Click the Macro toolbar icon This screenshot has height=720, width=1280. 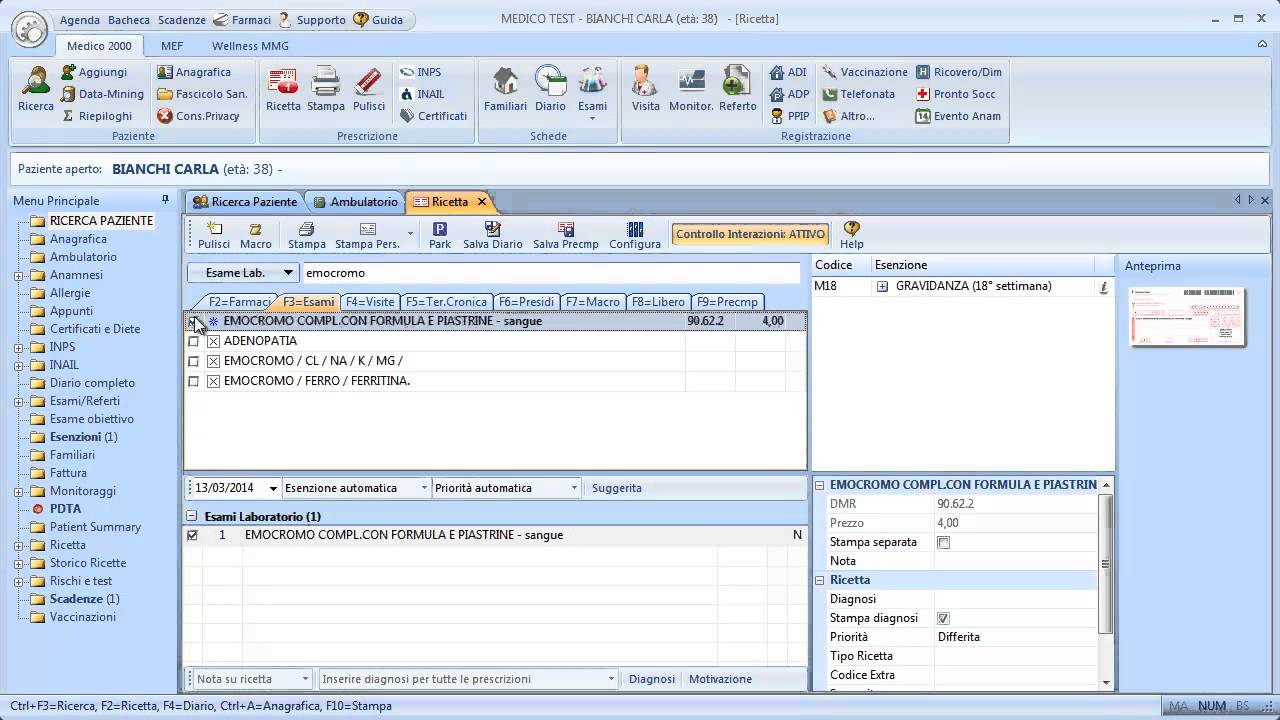click(x=256, y=236)
